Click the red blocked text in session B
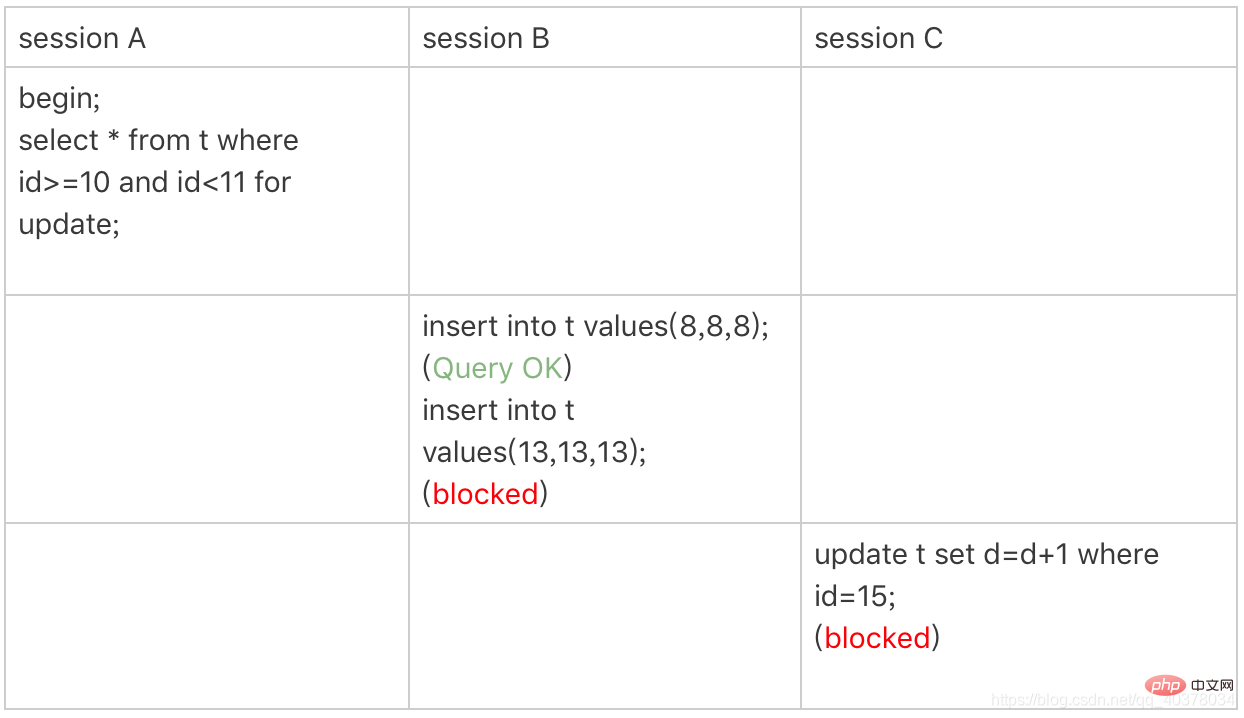The height and width of the screenshot is (718, 1244). (486, 494)
